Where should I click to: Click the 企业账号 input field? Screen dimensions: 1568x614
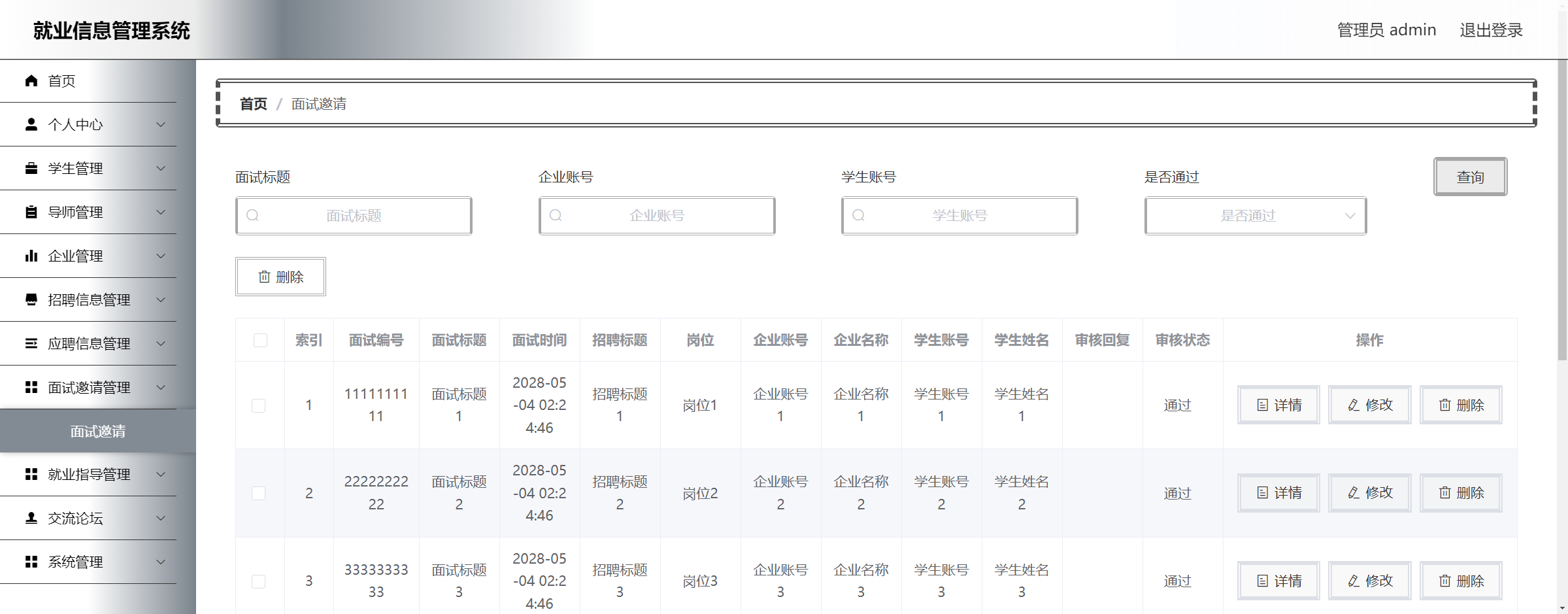tap(657, 216)
